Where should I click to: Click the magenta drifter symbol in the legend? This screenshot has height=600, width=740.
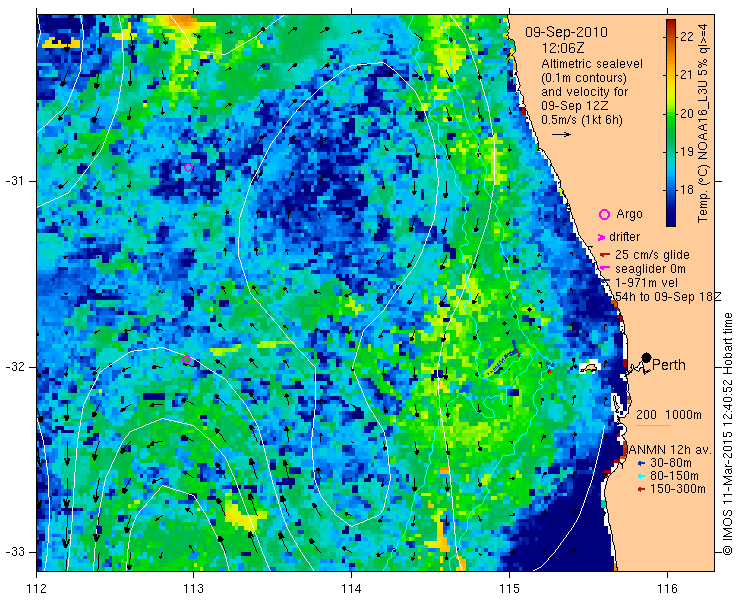coord(602,237)
